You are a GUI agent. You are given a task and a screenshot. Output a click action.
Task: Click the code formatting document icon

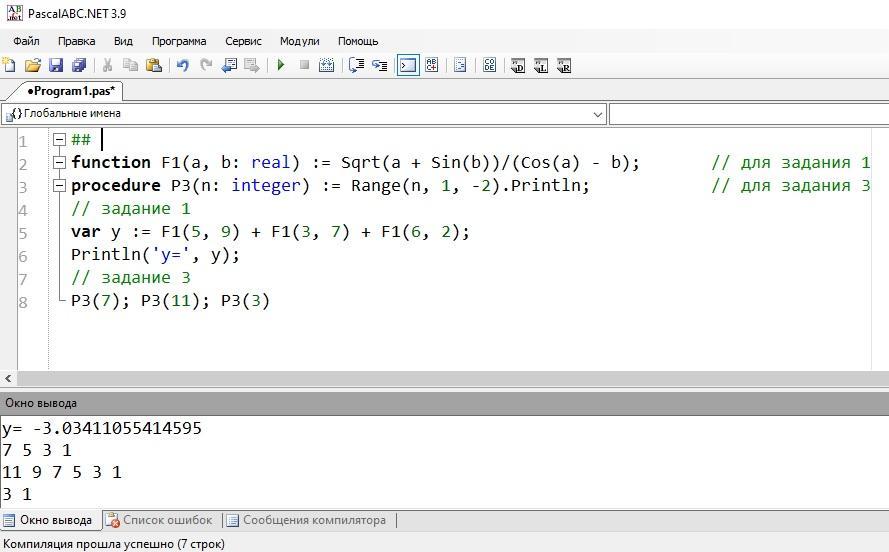pyautogui.click(x=460, y=65)
